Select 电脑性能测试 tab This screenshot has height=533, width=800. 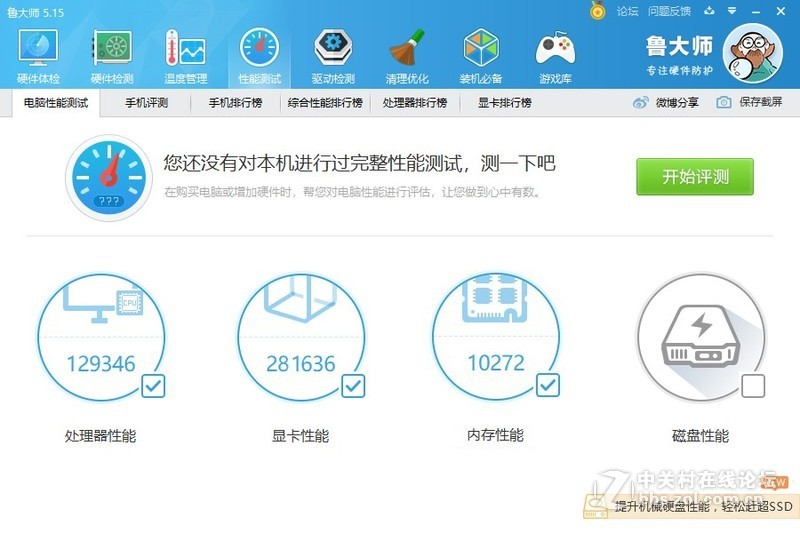click(x=56, y=103)
